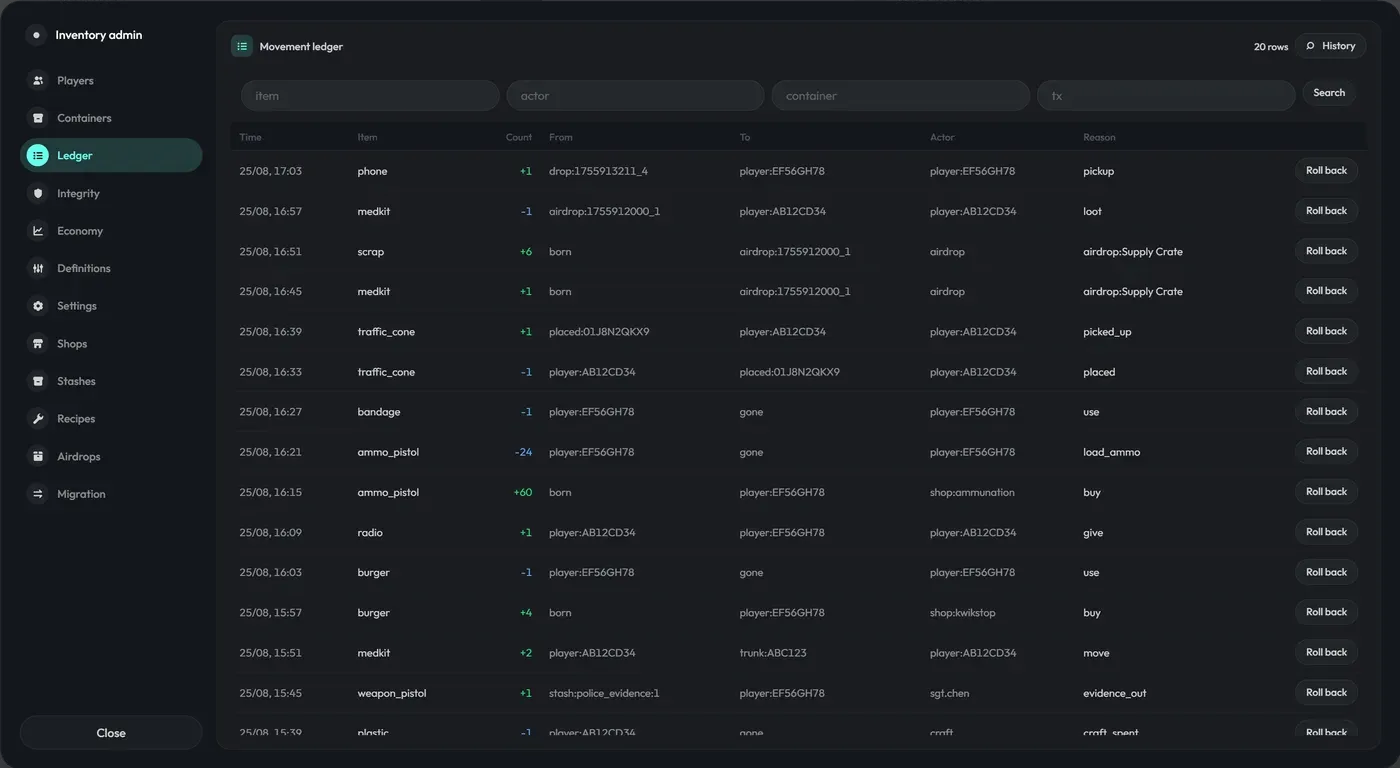This screenshot has height=768, width=1400.
Task: Click the Recipes wrench icon
Action: click(38, 419)
